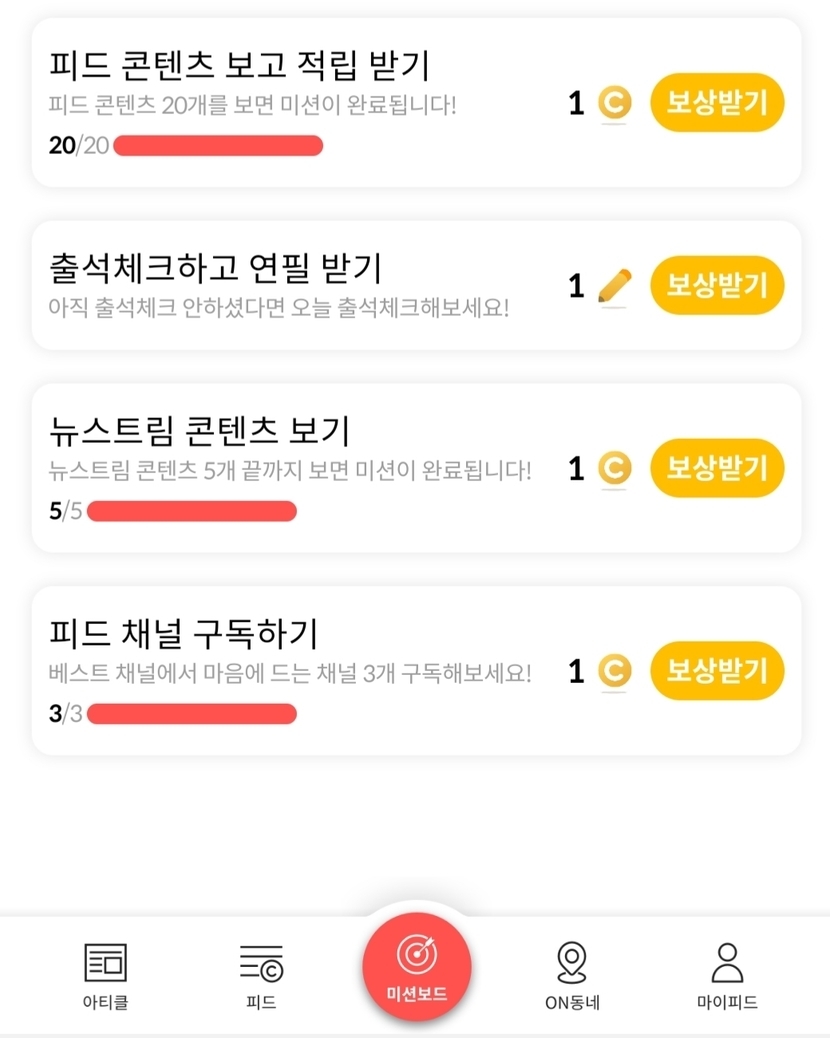Tap the 아티클 newspaper icon in bottom bar

pyautogui.click(x=105, y=964)
